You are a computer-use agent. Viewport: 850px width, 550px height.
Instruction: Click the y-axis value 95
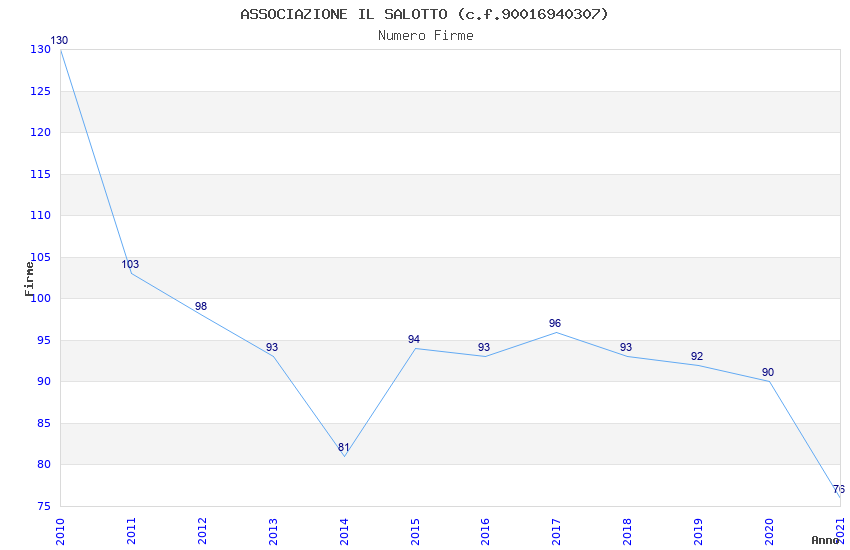click(x=44, y=340)
